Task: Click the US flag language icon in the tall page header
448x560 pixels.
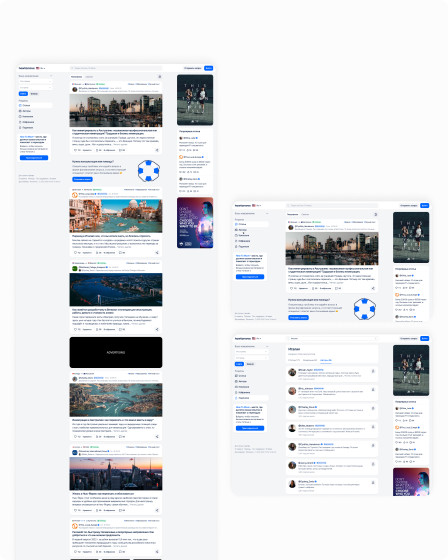Action: (38, 68)
